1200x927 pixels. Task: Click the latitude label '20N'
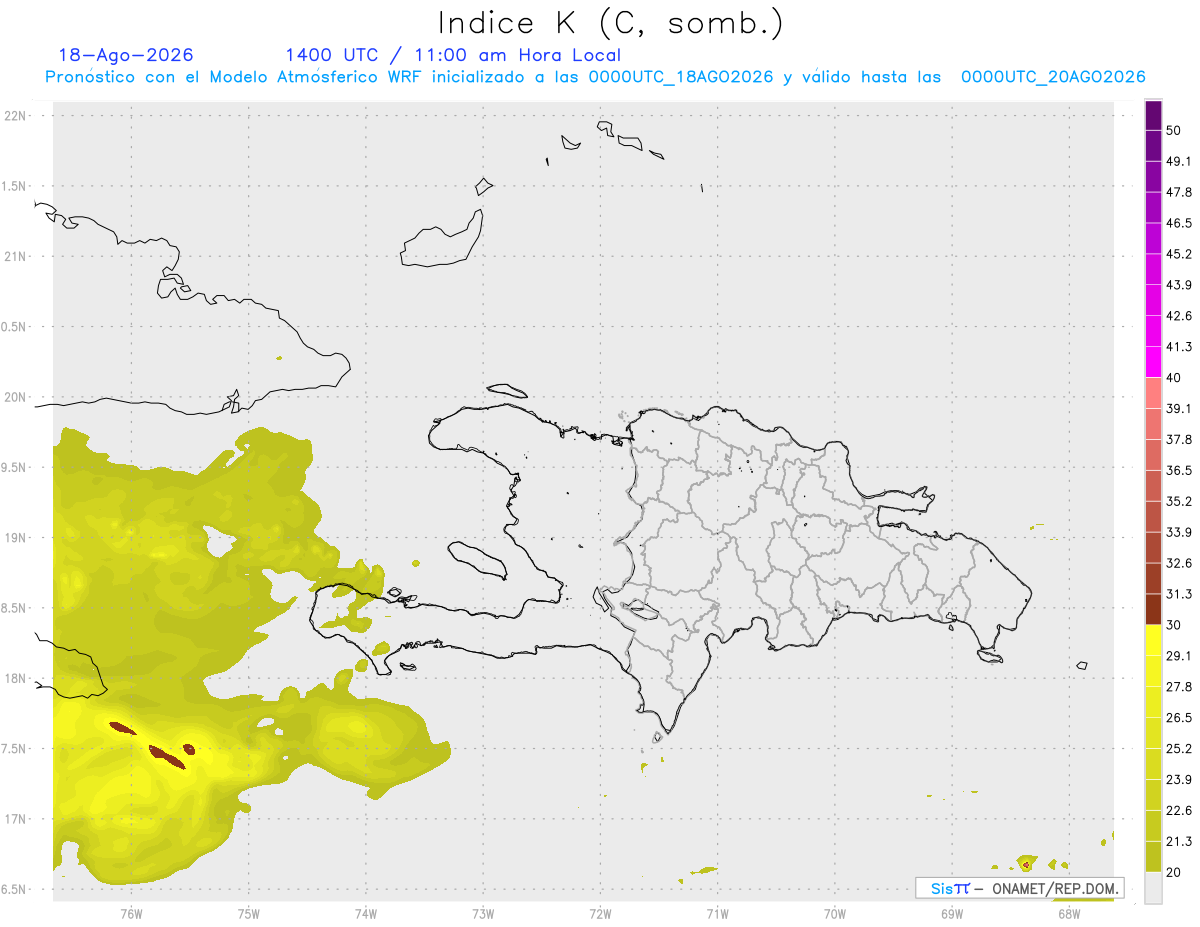[16, 398]
